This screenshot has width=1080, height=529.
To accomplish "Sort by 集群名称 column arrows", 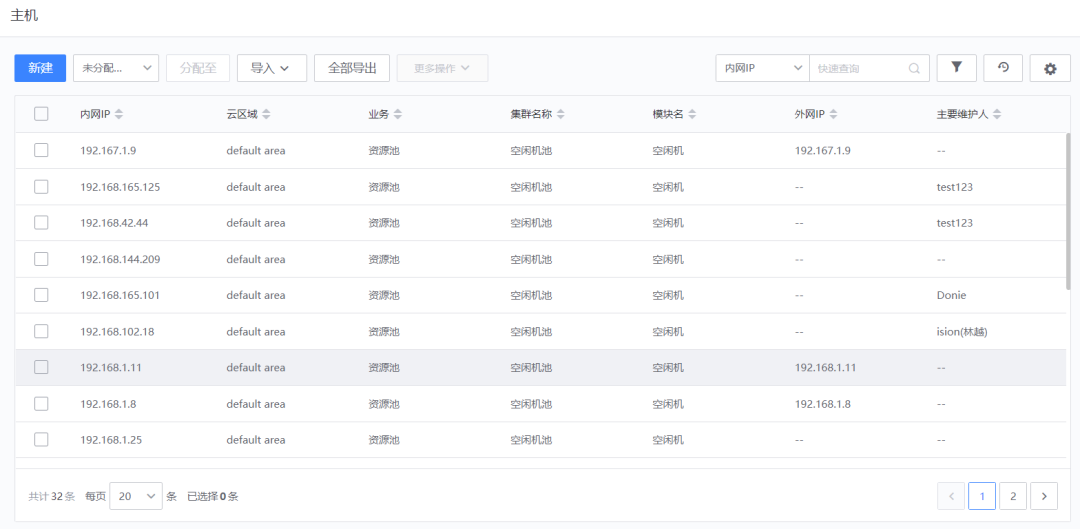I will tap(561, 114).
